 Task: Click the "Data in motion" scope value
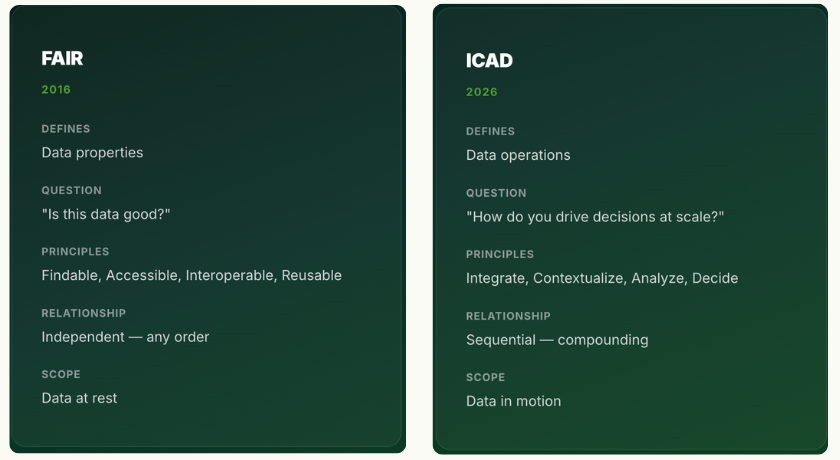(x=513, y=401)
